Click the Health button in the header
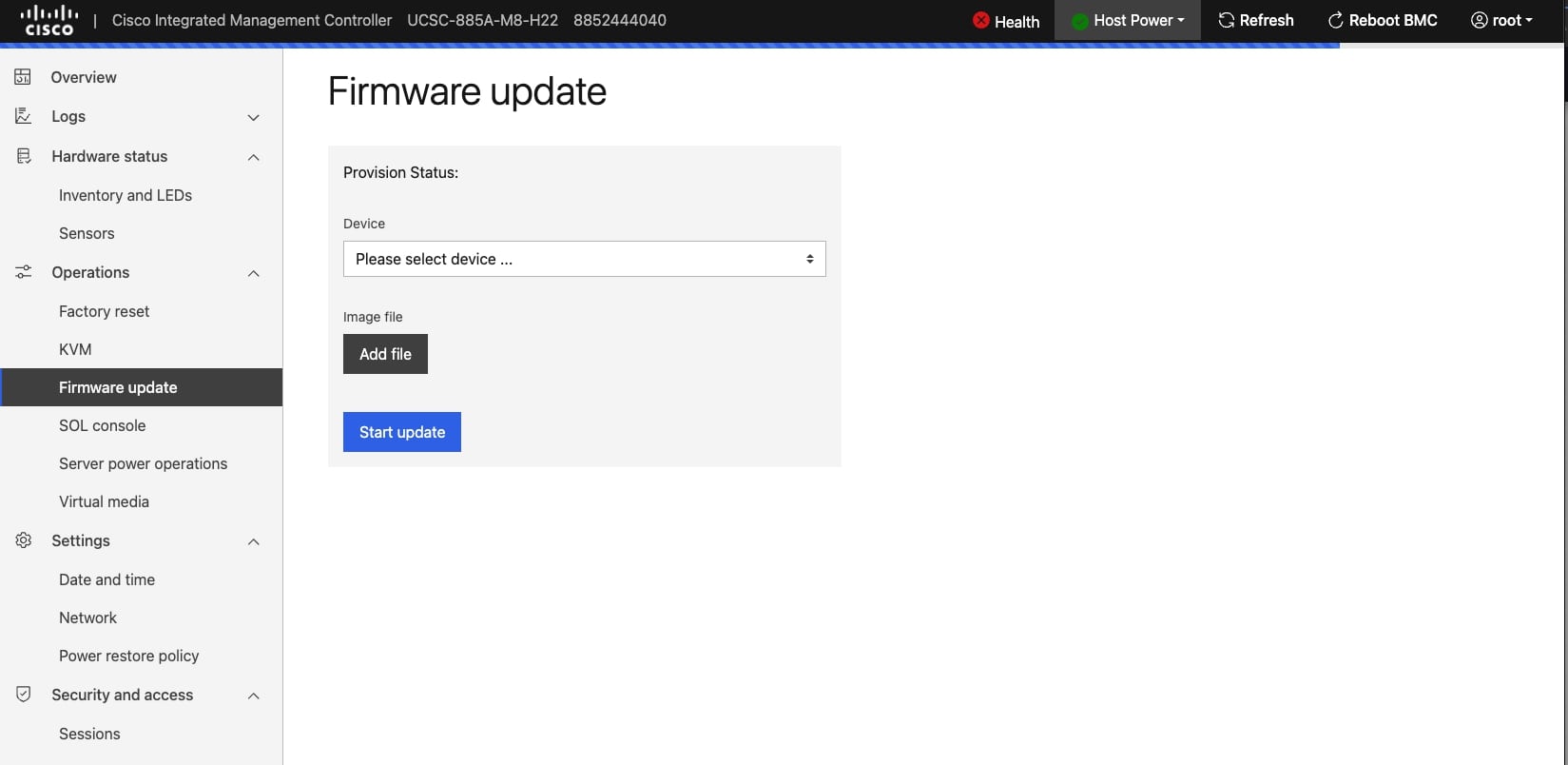The height and width of the screenshot is (765, 1568). [x=1006, y=20]
